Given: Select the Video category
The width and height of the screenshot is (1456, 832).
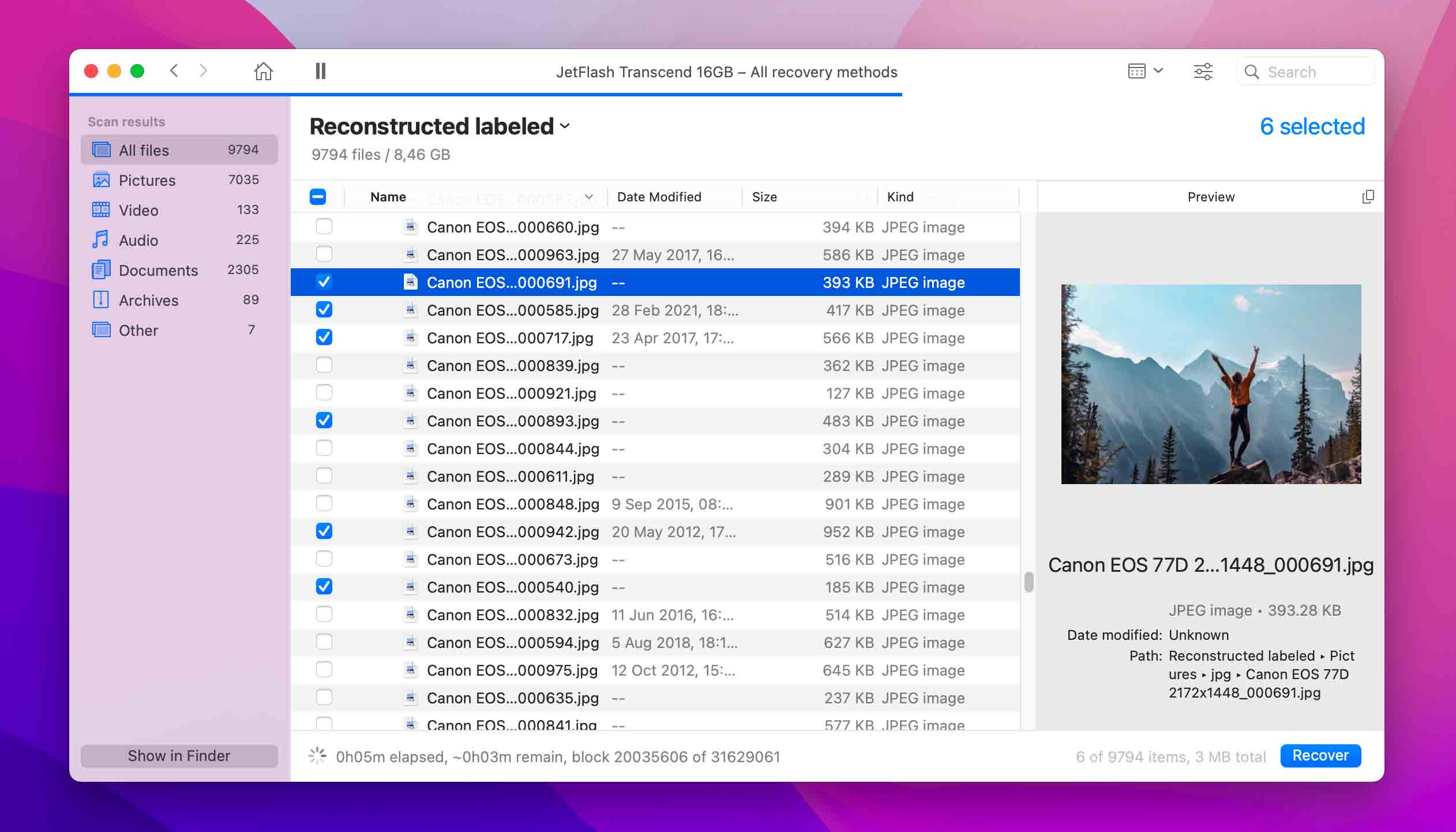Looking at the screenshot, I should (179, 210).
